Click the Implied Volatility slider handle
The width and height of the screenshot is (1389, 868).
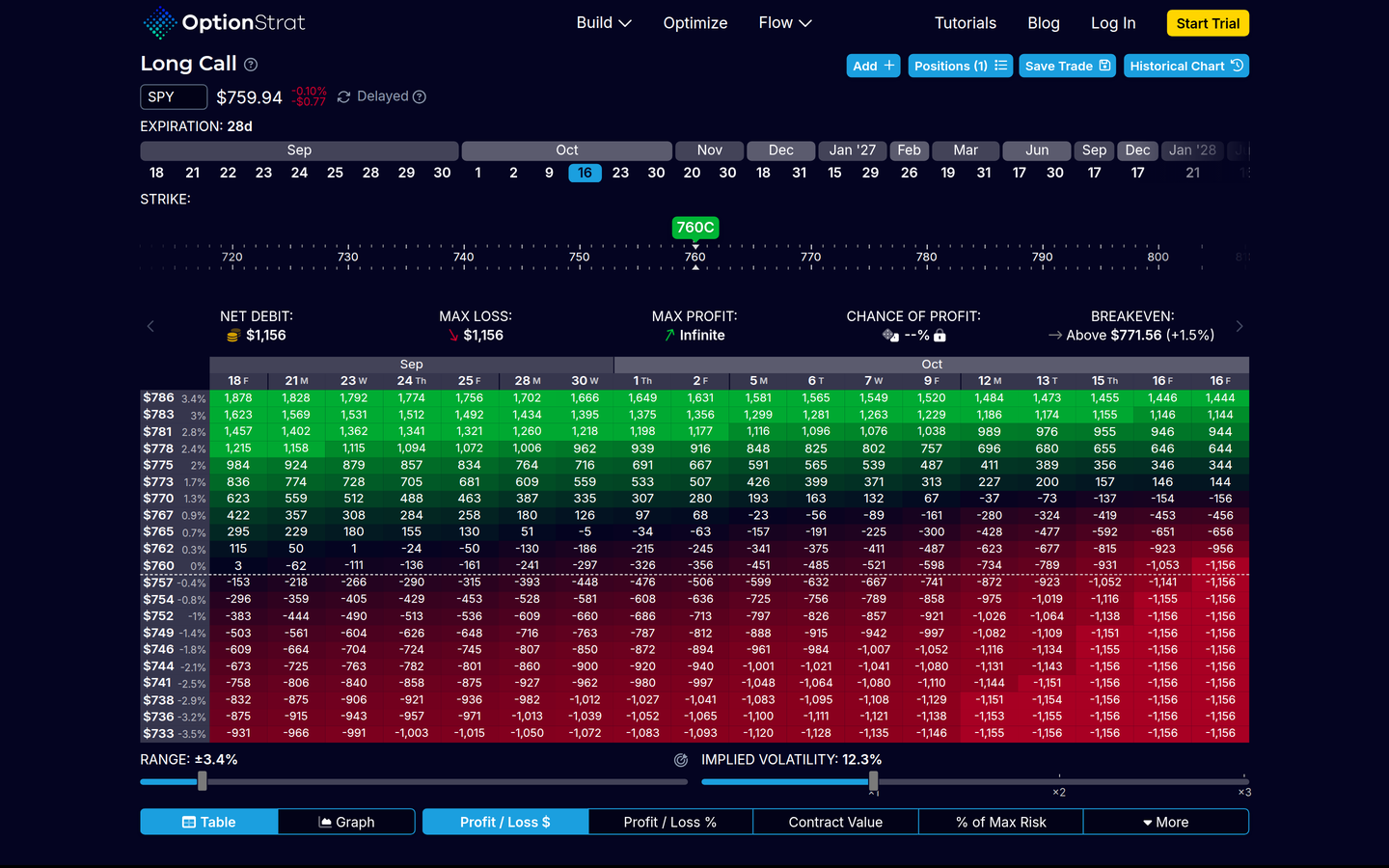(873, 781)
